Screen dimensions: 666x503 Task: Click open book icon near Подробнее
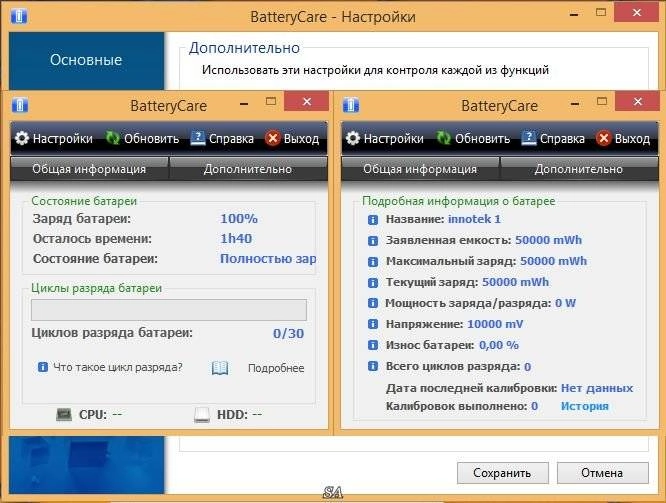coord(220,368)
